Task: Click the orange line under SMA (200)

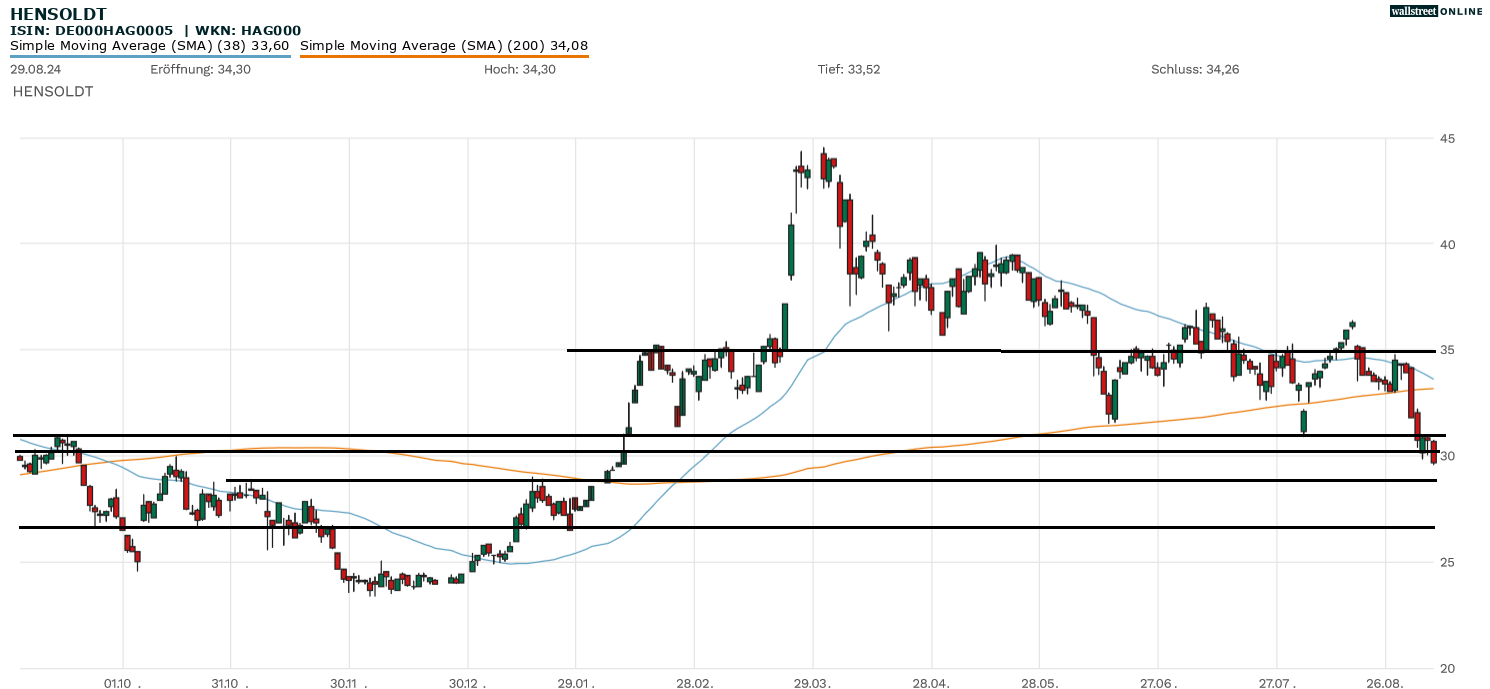Action: (x=444, y=56)
